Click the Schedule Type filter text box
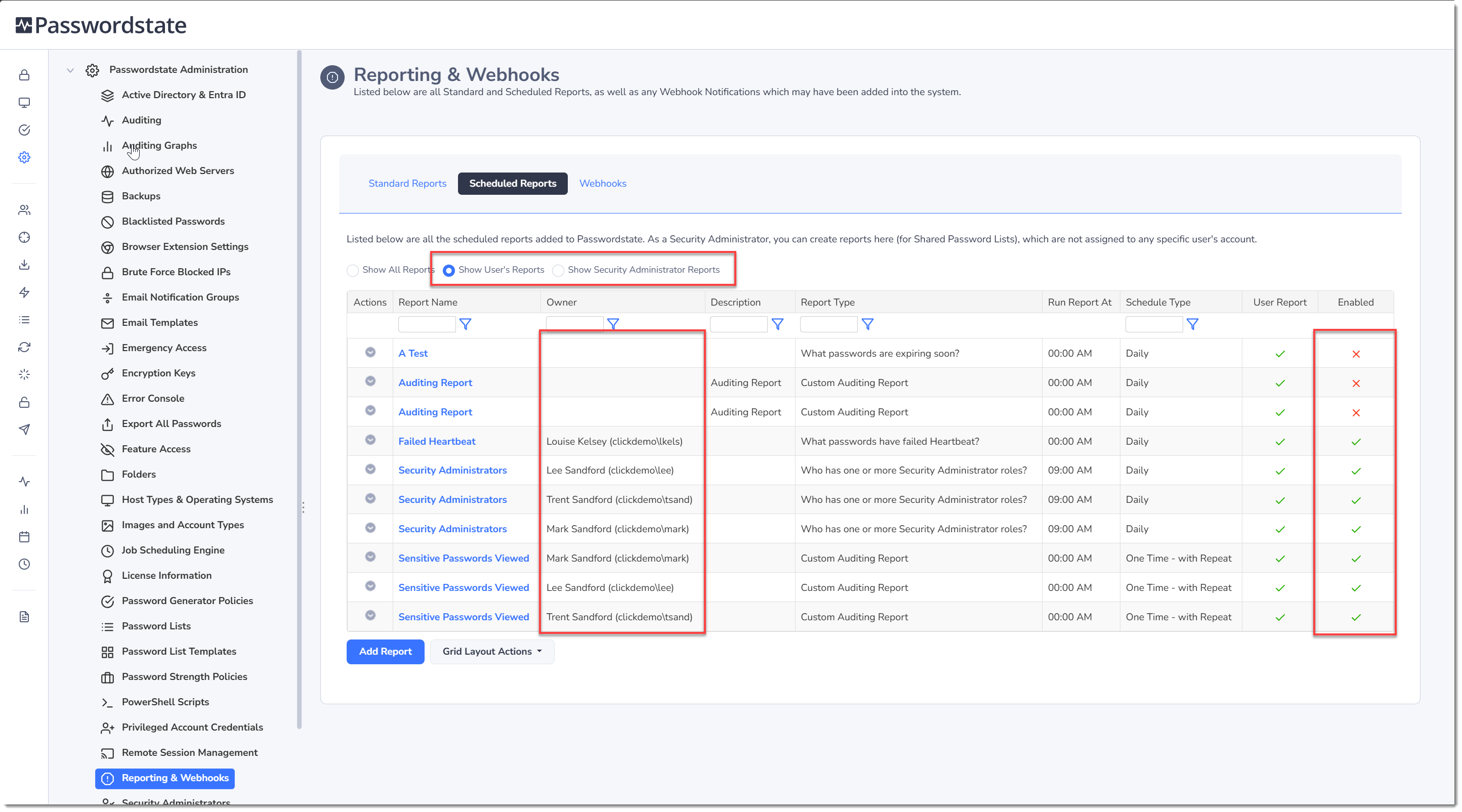 (1154, 324)
